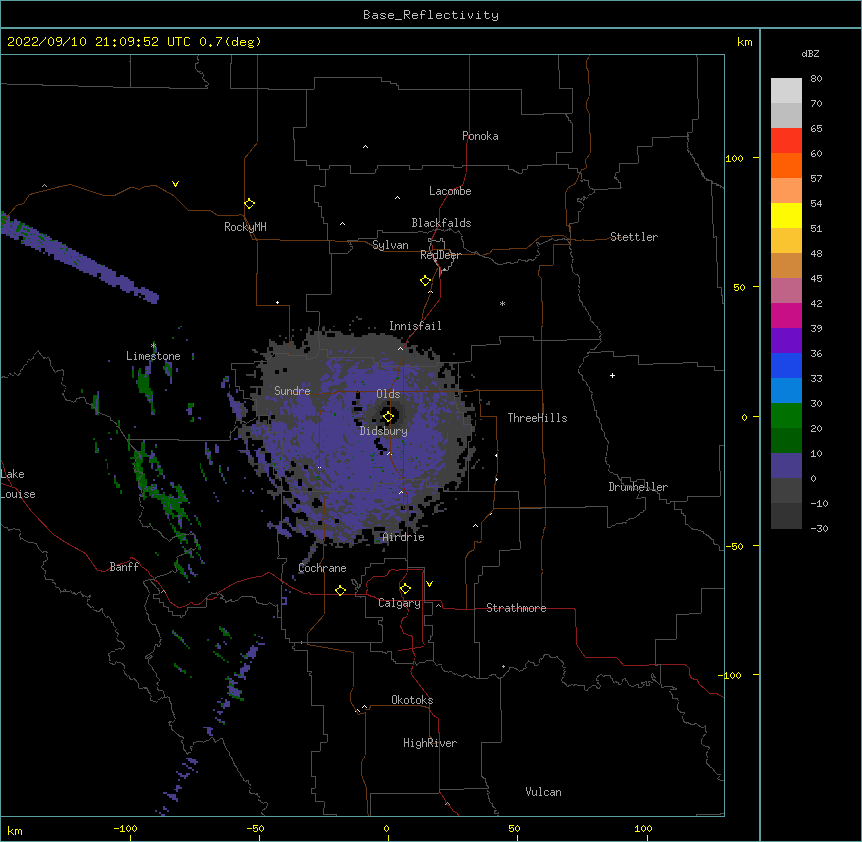The width and height of the screenshot is (862, 842).
Task: Click the Blackfalds city label
Action: 441,223
